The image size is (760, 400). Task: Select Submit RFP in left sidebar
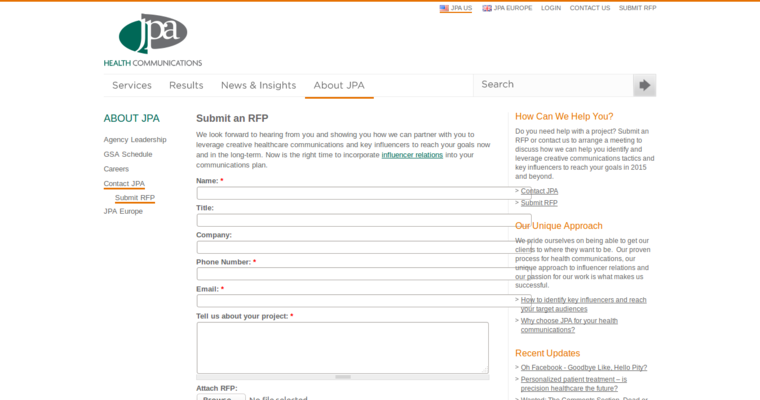[135, 197]
